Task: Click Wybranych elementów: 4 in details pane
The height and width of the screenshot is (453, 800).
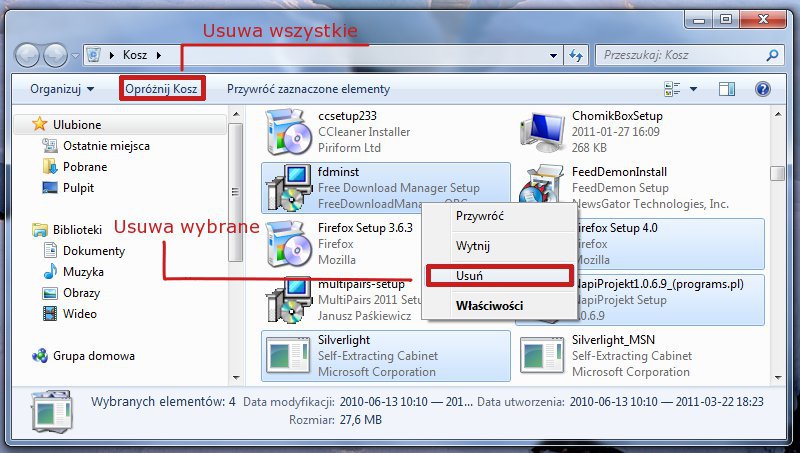Action: [163, 401]
